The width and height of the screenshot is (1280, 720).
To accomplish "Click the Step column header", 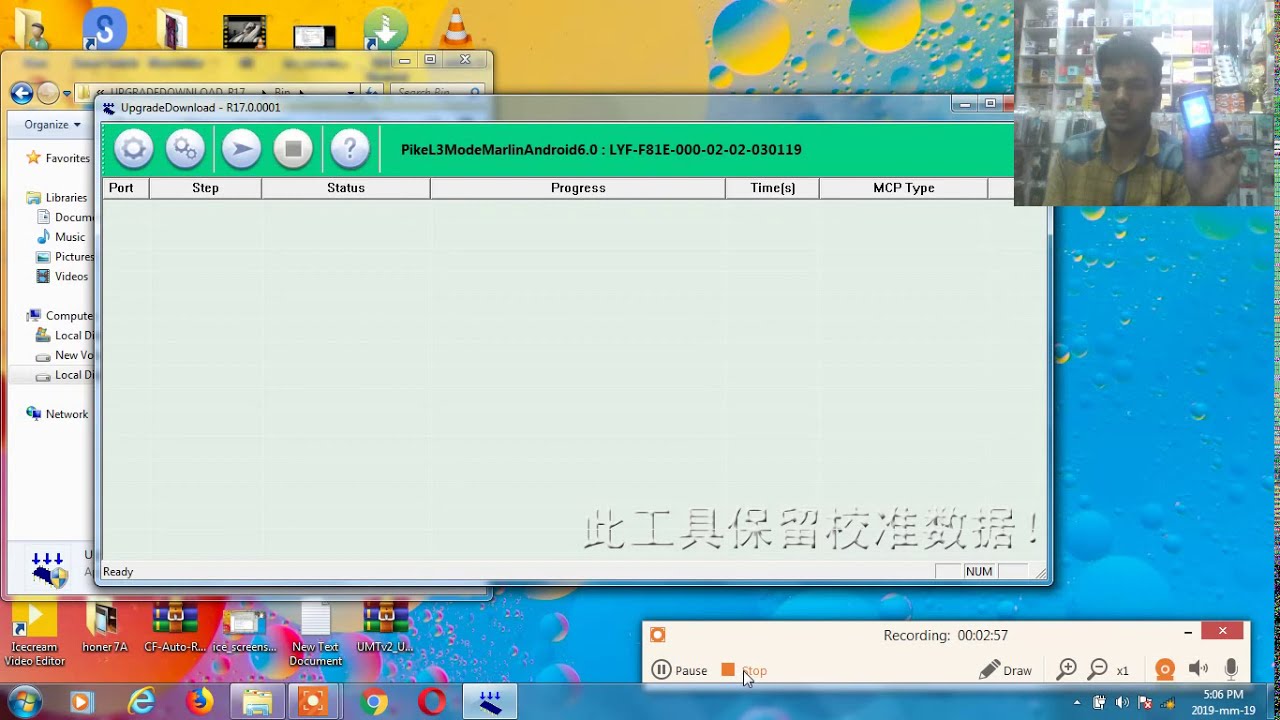I will (205, 188).
